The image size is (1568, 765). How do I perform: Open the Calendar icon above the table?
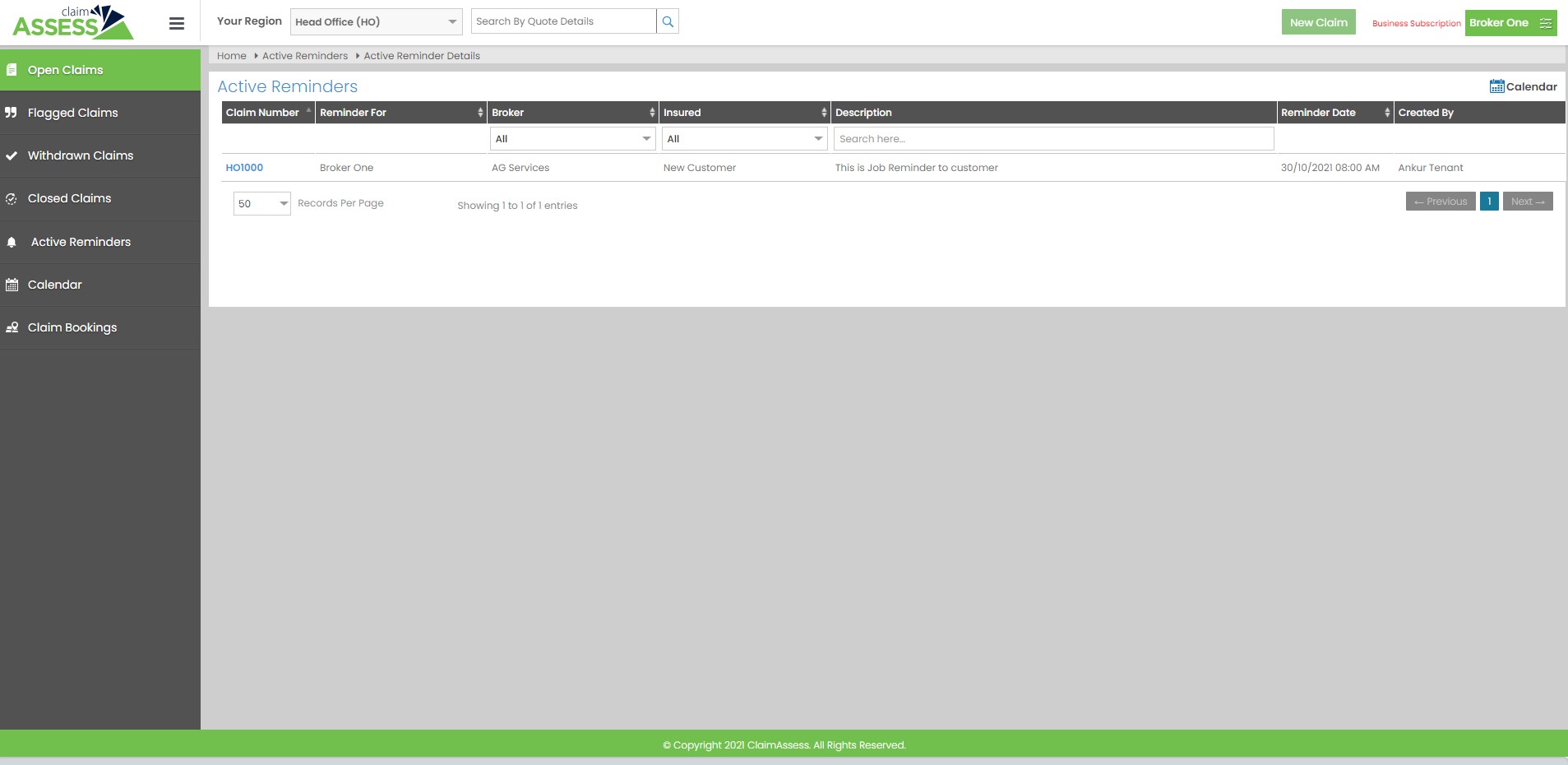1496,86
